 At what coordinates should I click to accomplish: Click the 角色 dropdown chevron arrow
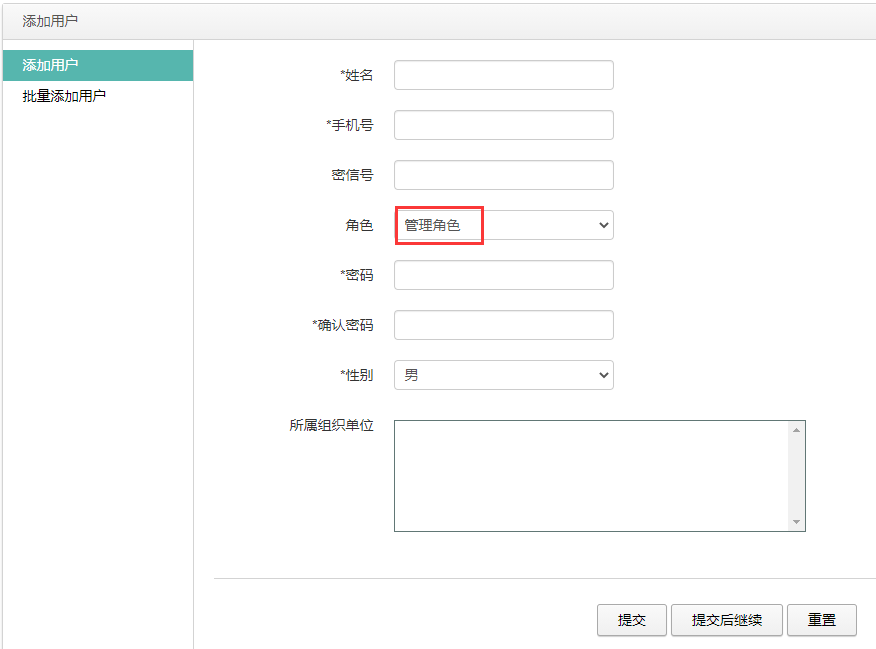pos(603,225)
